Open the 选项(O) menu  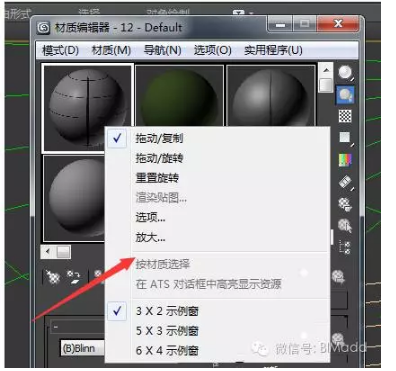click(213, 50)
